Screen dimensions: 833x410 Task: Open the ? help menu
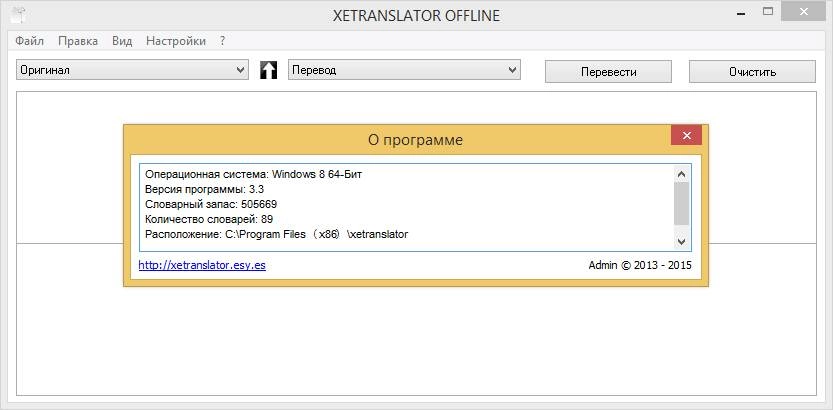click(223, 41)
